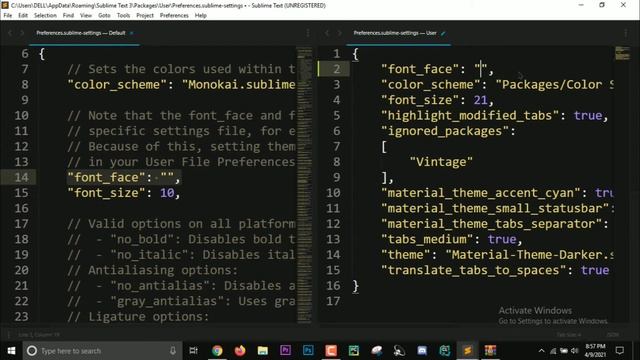Go to previous tab in right pane
Screen dimensions: 640x360
pos(327,33)
